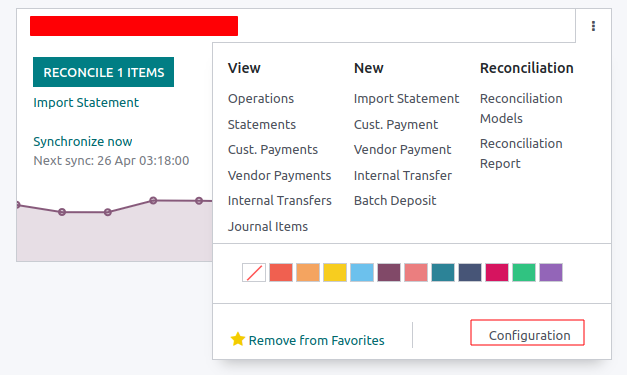Image resolution: width=627 pixels, height=375 pixels.
Task: Select Batch Deposit under New
Action: pyautogui.click(x=395, y=201)
